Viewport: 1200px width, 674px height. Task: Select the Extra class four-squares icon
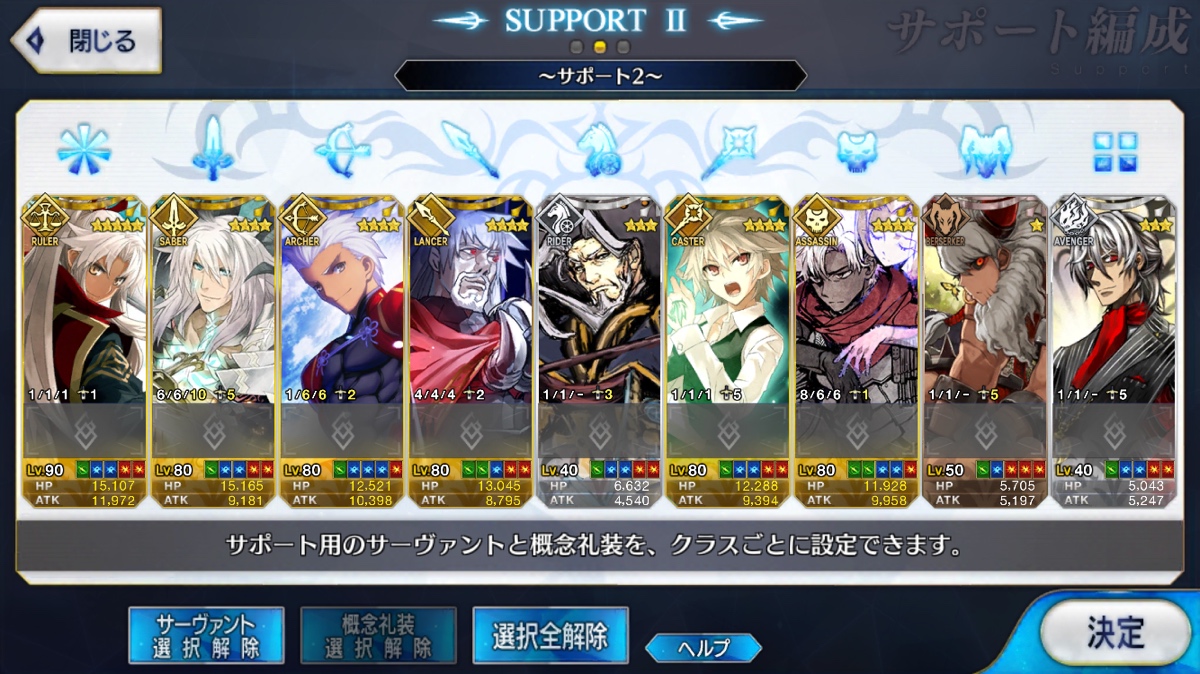click(x=1114, y=151)
